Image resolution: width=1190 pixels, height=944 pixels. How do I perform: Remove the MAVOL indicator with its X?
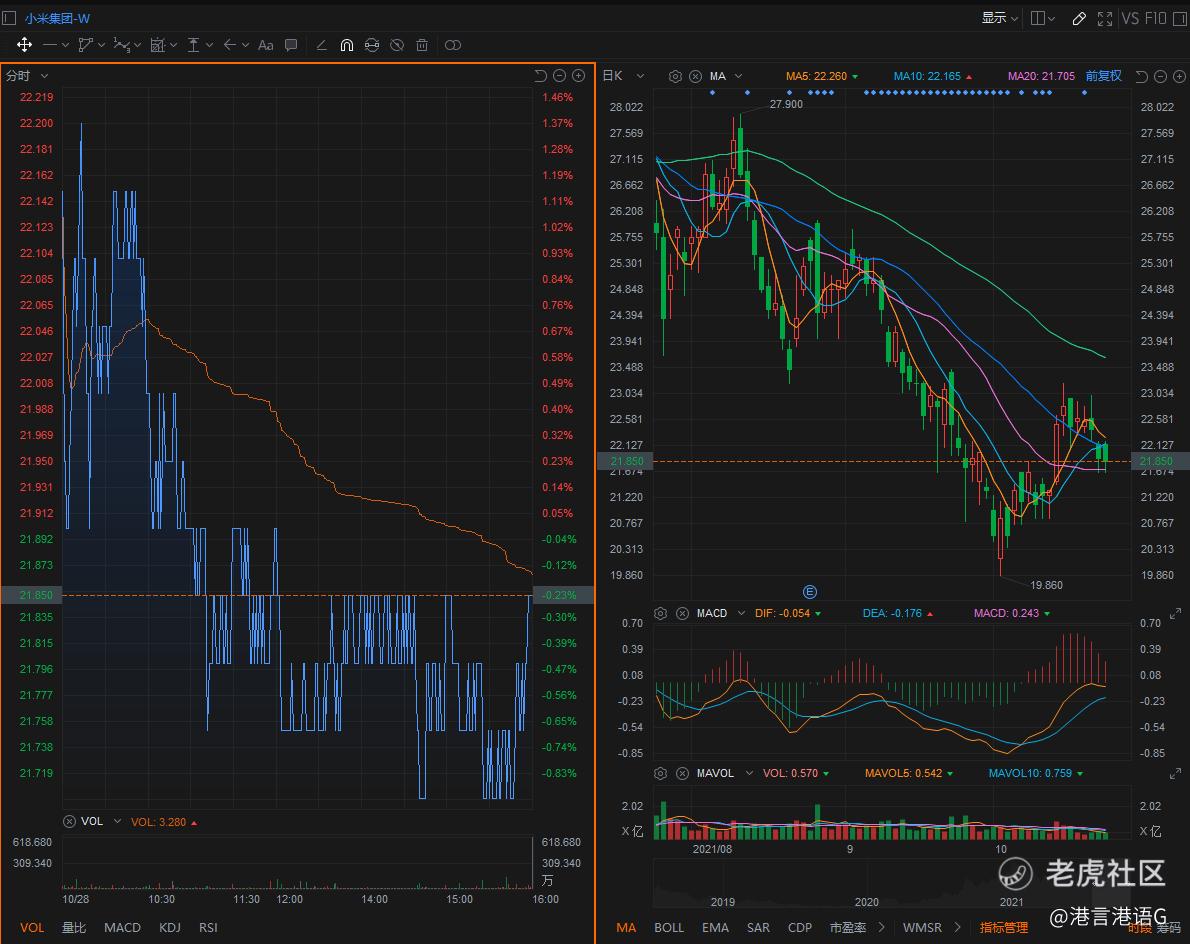[x=682, y=773]
